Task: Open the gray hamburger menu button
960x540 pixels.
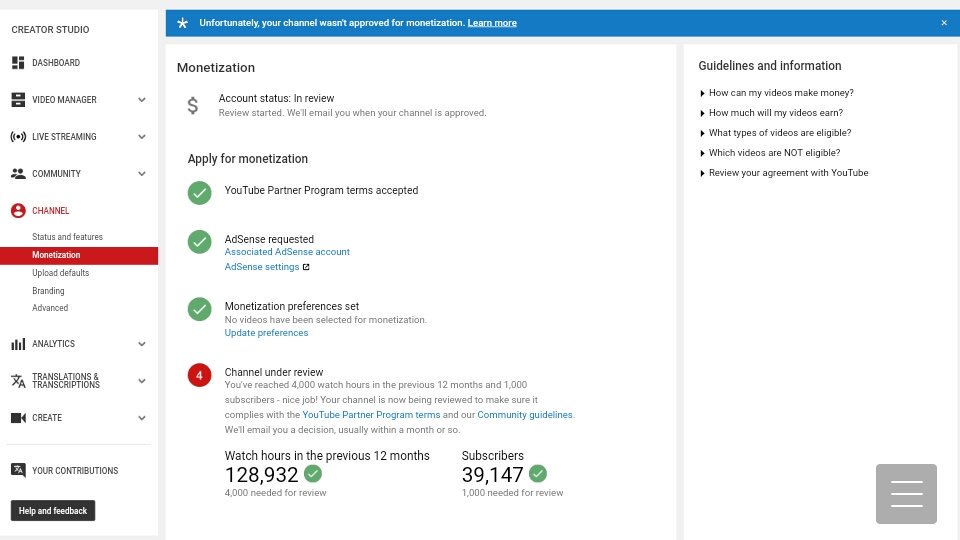Action: point(906,494)
